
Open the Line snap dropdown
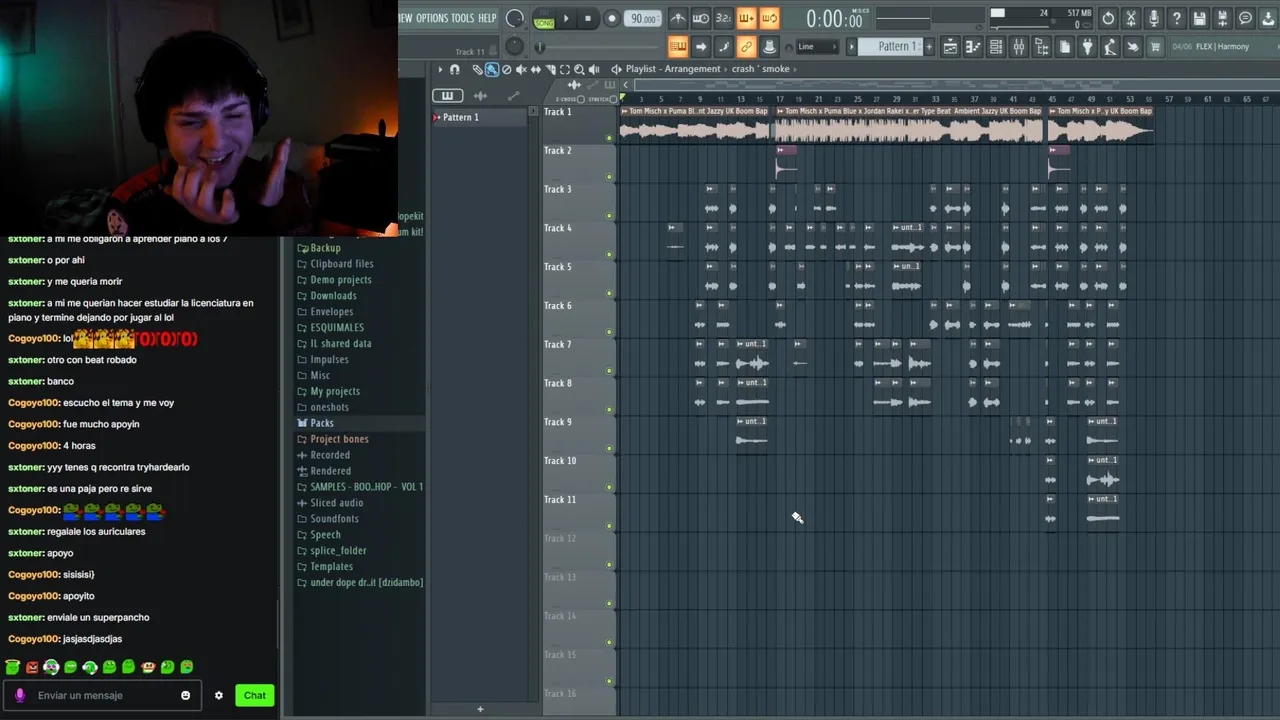[x=817, y=46]
